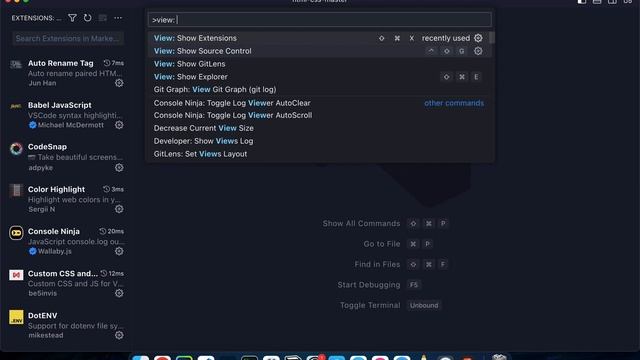
Task: Manage gear for Auto Rename Tag
Action: [x=119, y=83]
